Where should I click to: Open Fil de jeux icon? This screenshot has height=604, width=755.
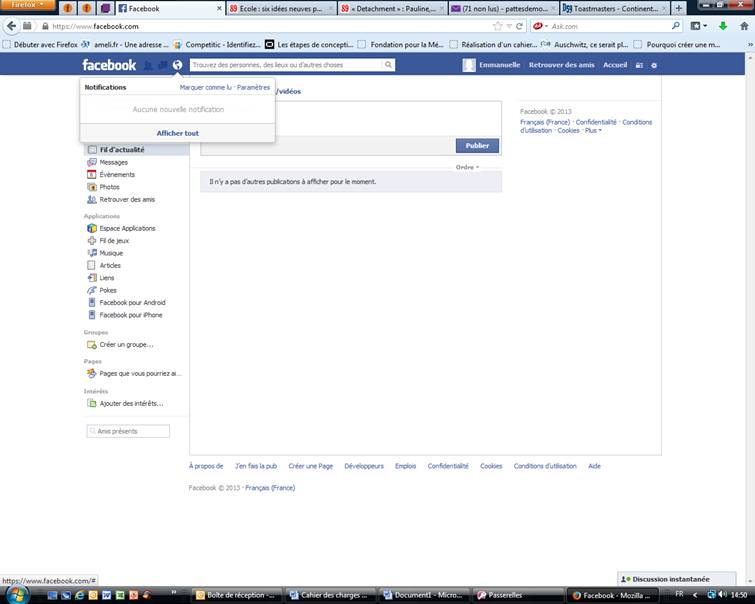click(x=91, y=240)
